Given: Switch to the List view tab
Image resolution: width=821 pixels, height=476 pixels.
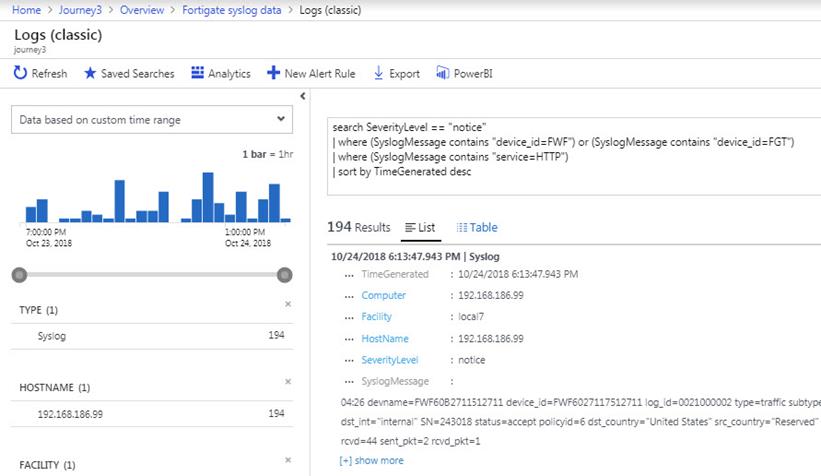Looking at the screenshot, I should tap(421, 227).
